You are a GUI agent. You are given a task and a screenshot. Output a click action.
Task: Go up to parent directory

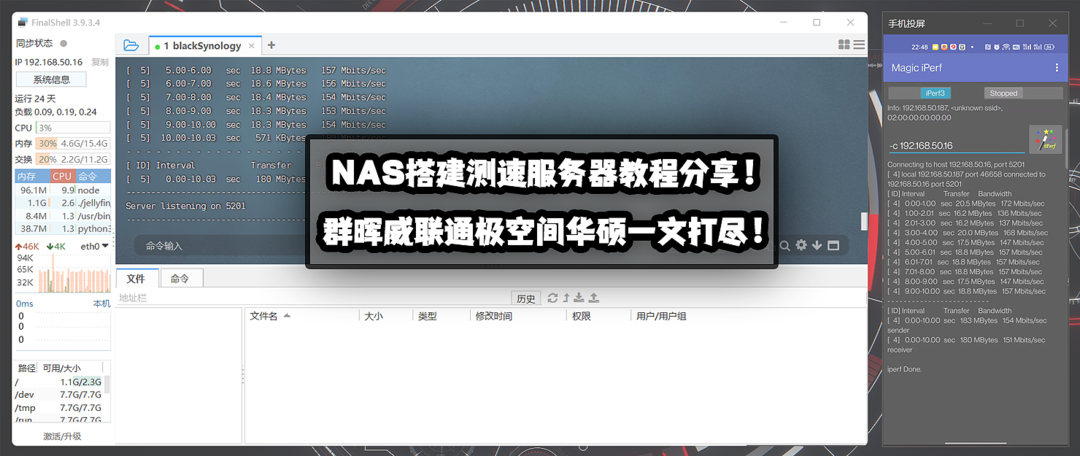[x=566, y=298]
